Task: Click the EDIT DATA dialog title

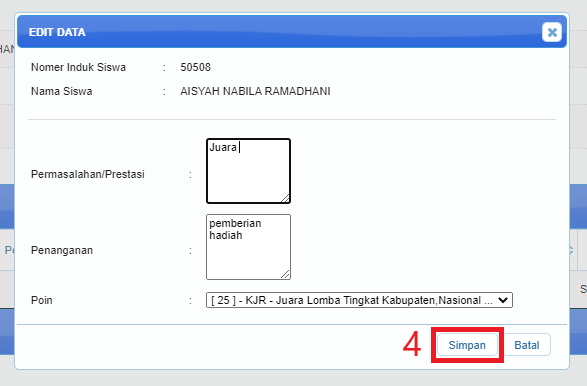Action: pos(57,32)
